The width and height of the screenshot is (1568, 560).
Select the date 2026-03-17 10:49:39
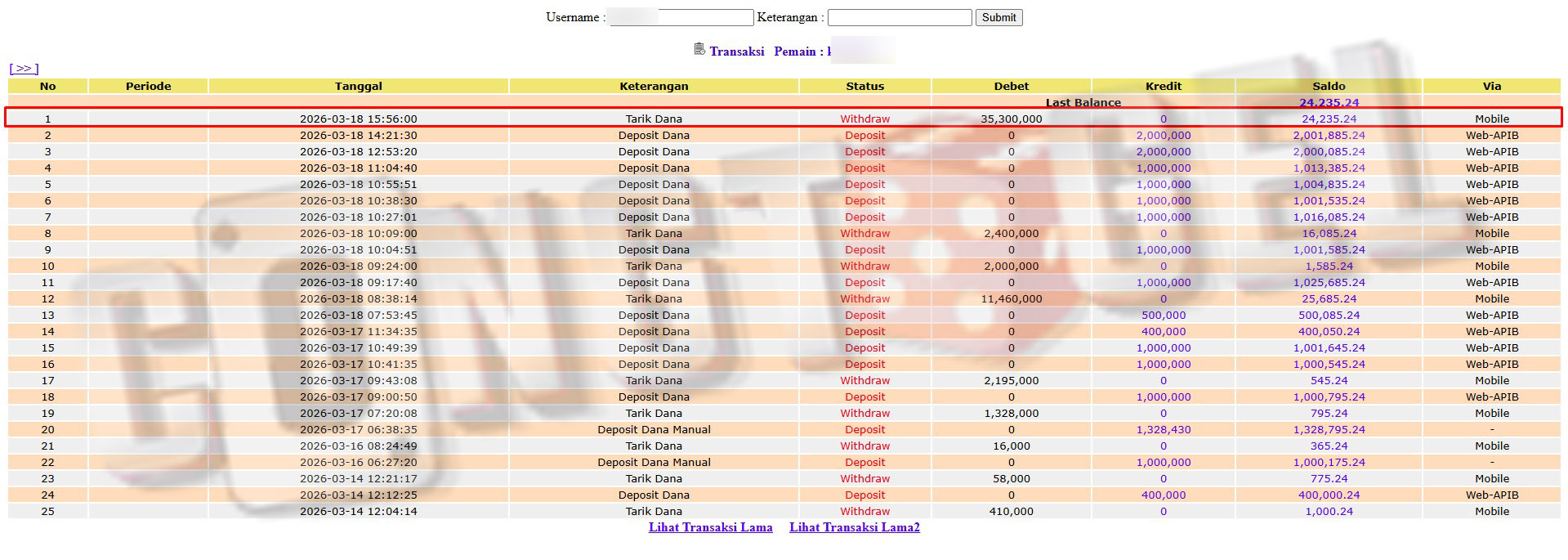click(358, 347)
